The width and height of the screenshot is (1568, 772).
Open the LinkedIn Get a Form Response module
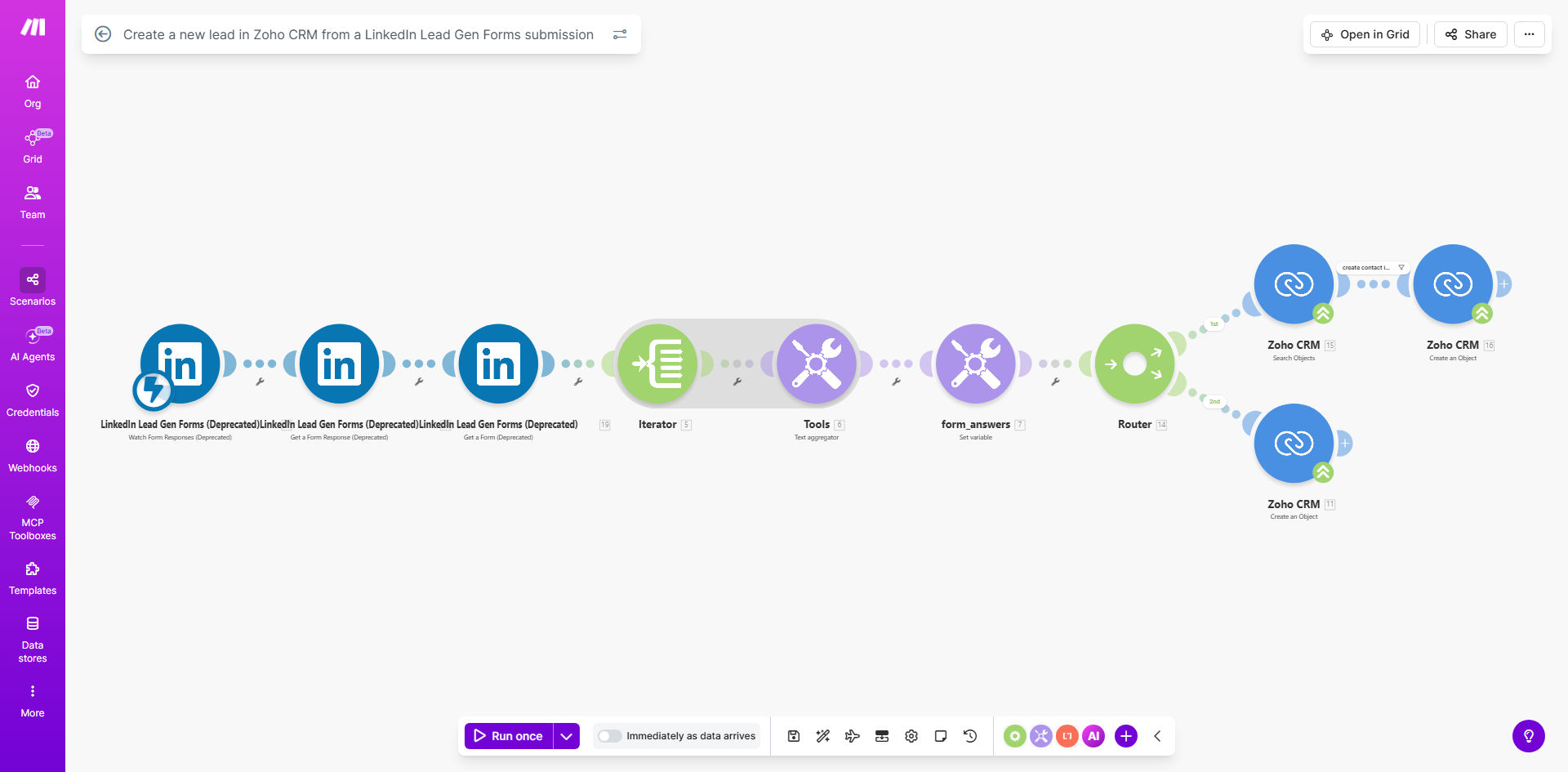(x=340, y=364)
